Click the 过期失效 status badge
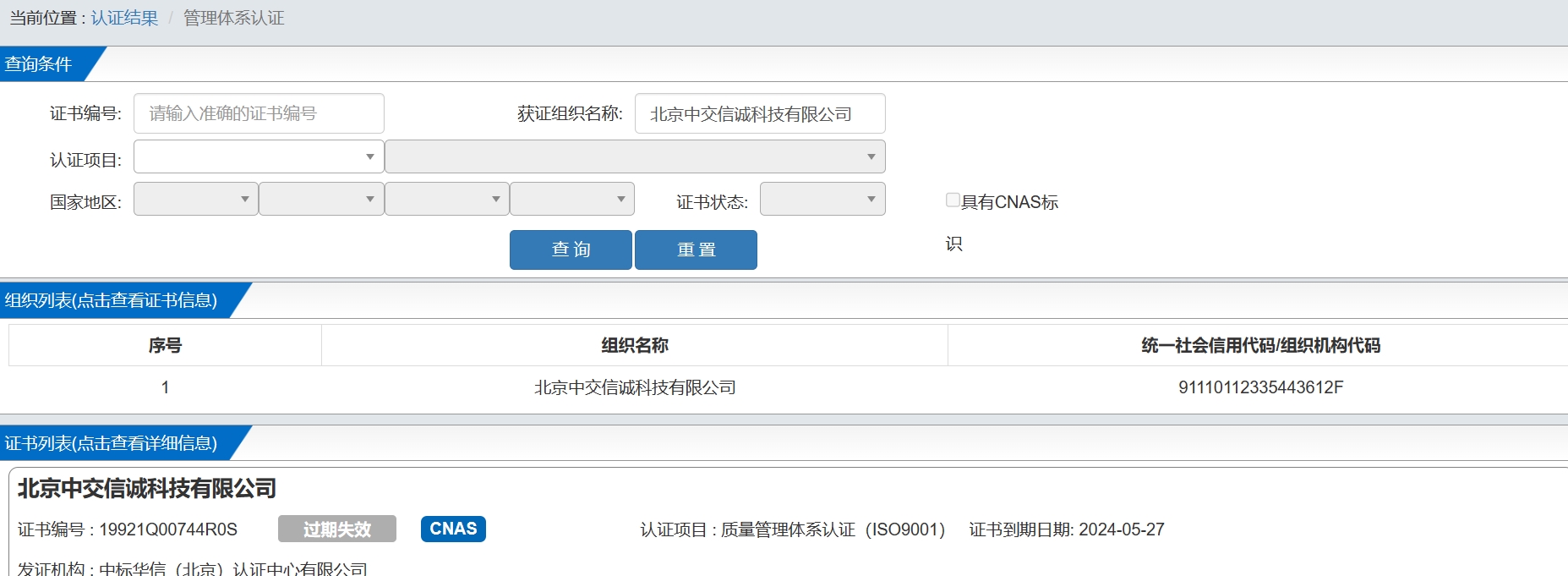 pyautogui.click(x=337, y=529)
